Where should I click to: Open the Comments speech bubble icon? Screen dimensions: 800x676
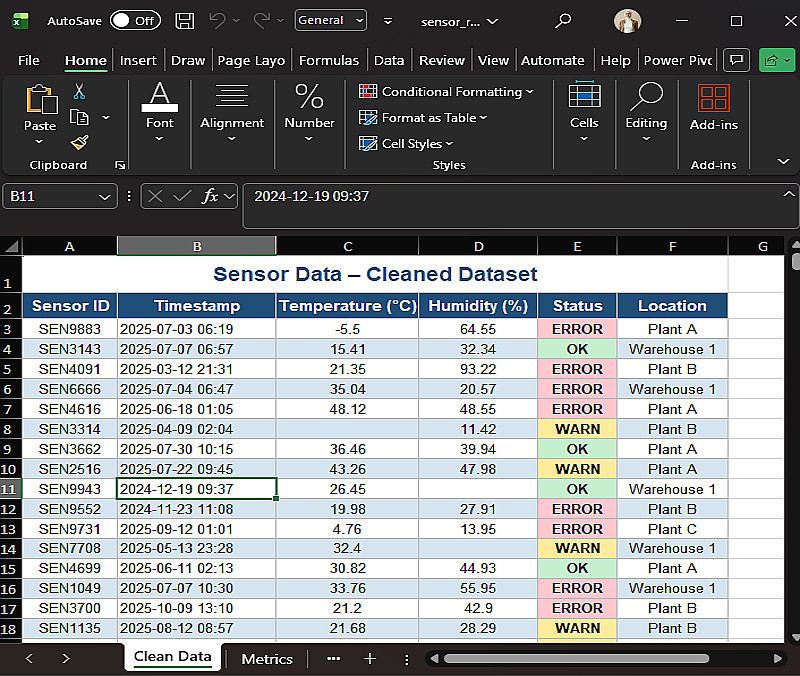[x=736, y=60]
